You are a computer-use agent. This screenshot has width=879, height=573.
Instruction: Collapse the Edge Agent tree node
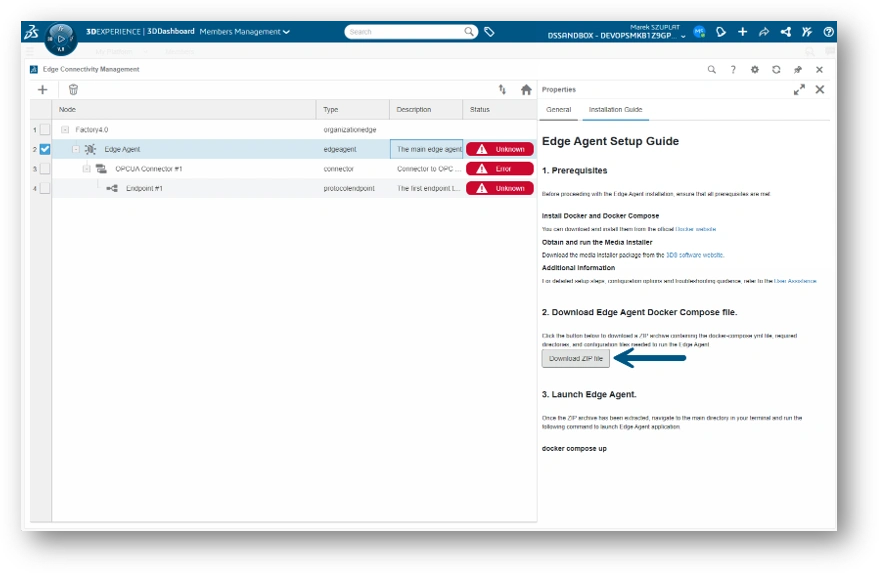(x=76, y=149)
